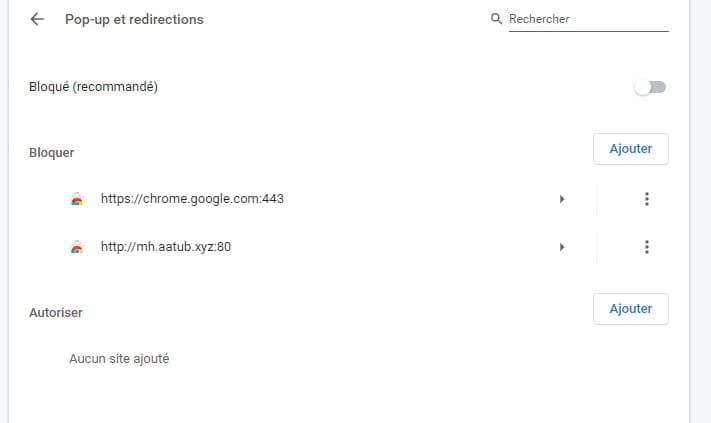Image resolution: width=711 pixels, height=423 pixels.
Task: Toggle the Bloqué (recommandé) switch
Action: point(650,87)
